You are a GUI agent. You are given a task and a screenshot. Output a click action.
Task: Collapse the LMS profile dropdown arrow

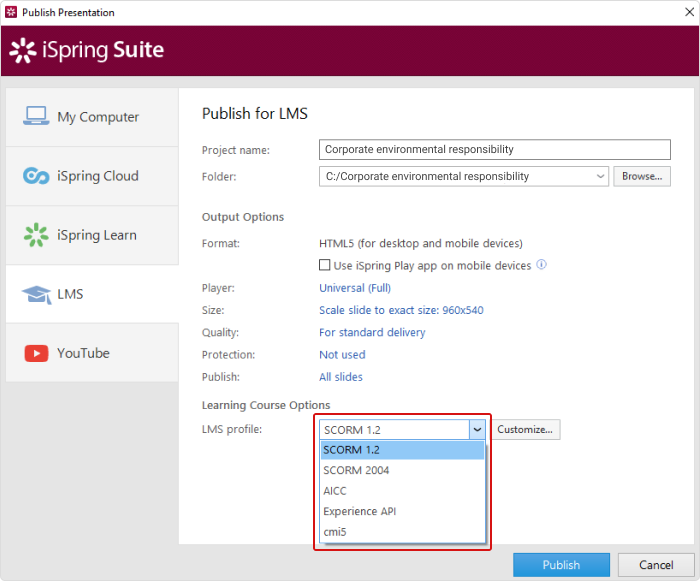477,430
